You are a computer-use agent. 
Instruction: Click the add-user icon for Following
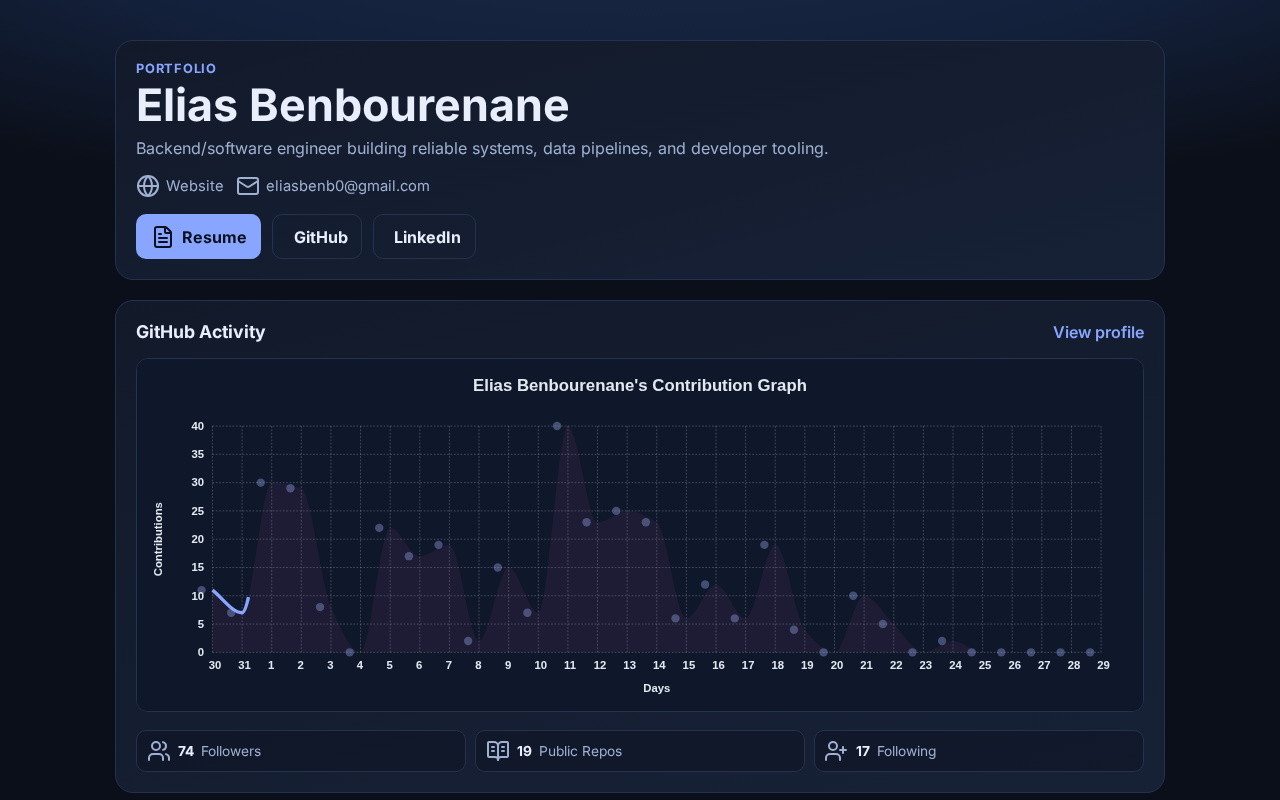click(837, 751)
